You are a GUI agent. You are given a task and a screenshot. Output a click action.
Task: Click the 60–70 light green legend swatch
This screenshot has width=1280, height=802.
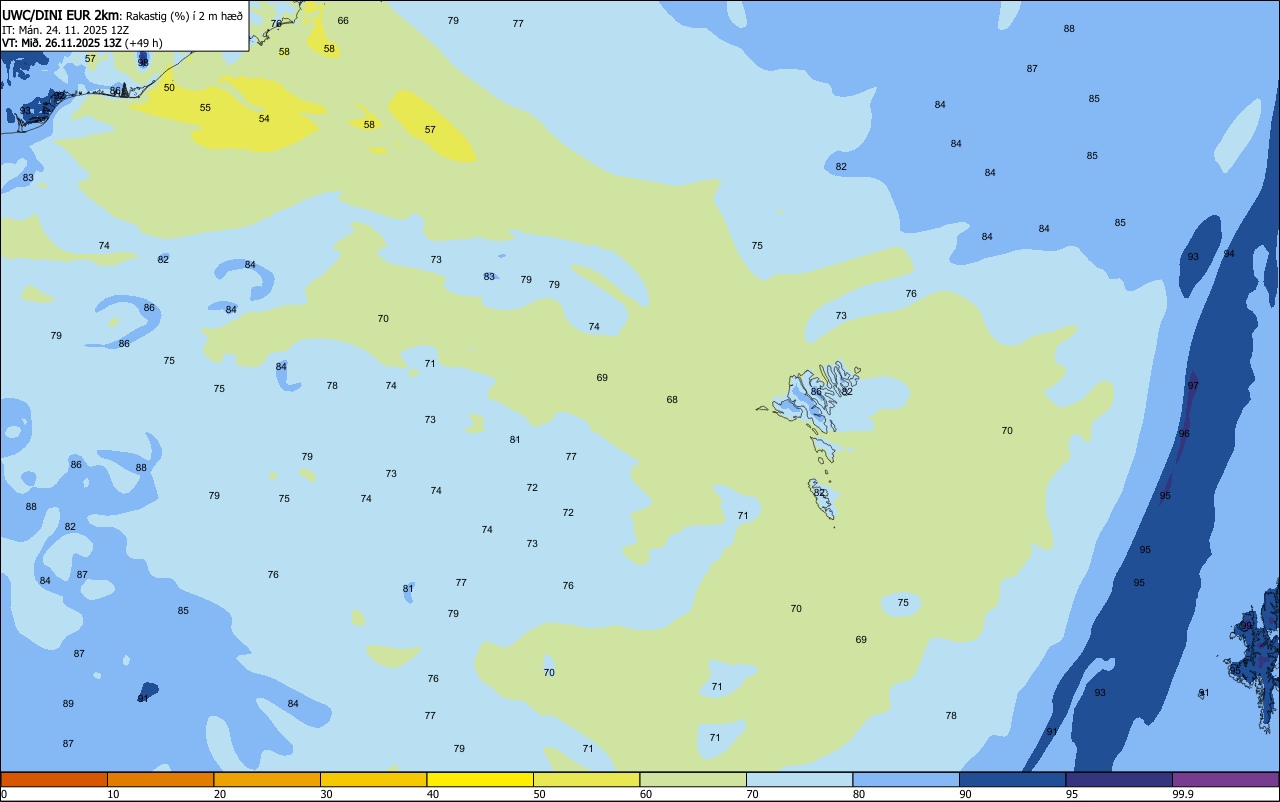pos(693,779)
